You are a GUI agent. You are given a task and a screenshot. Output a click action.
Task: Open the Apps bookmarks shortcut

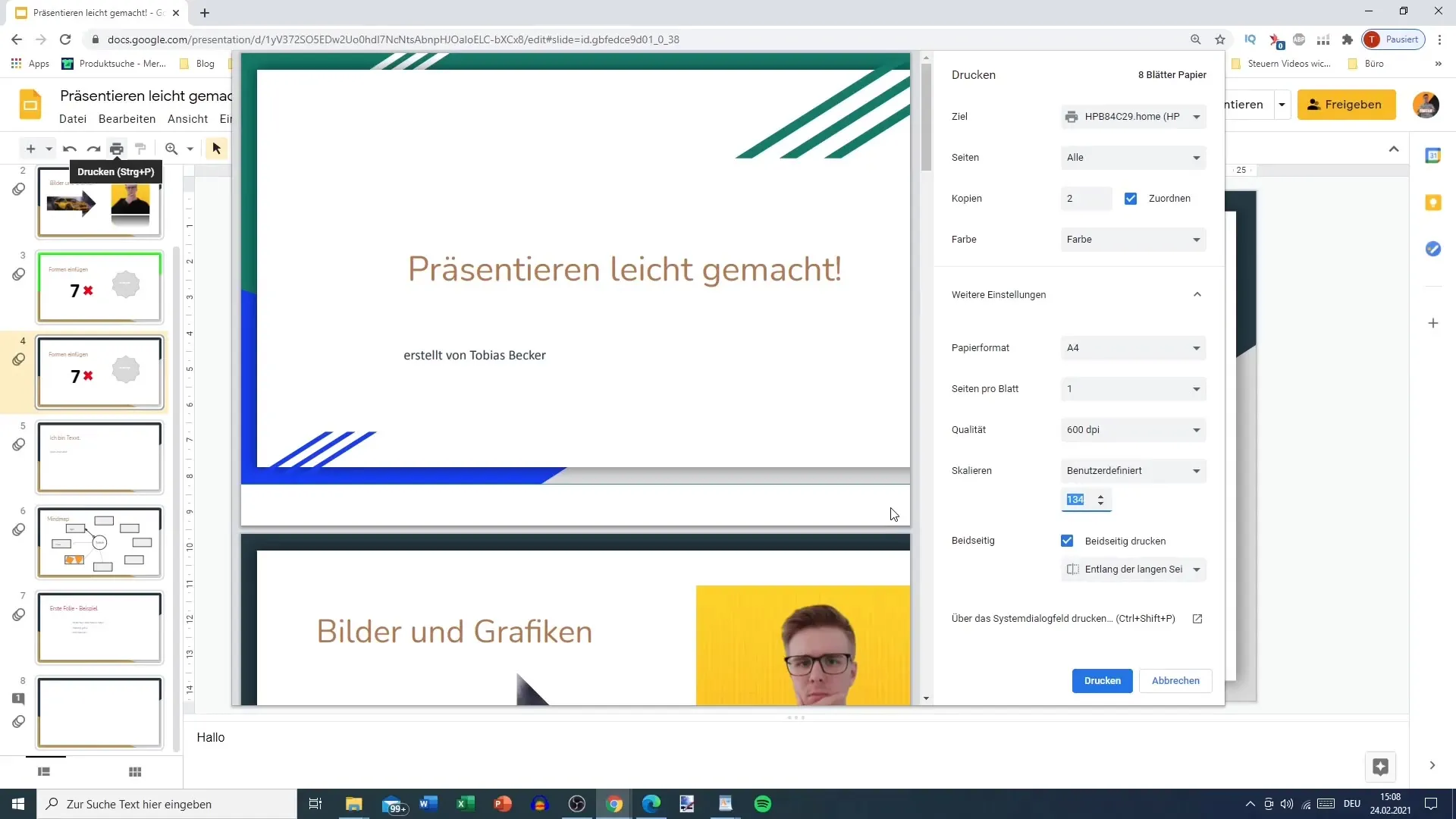click(30, 64)
